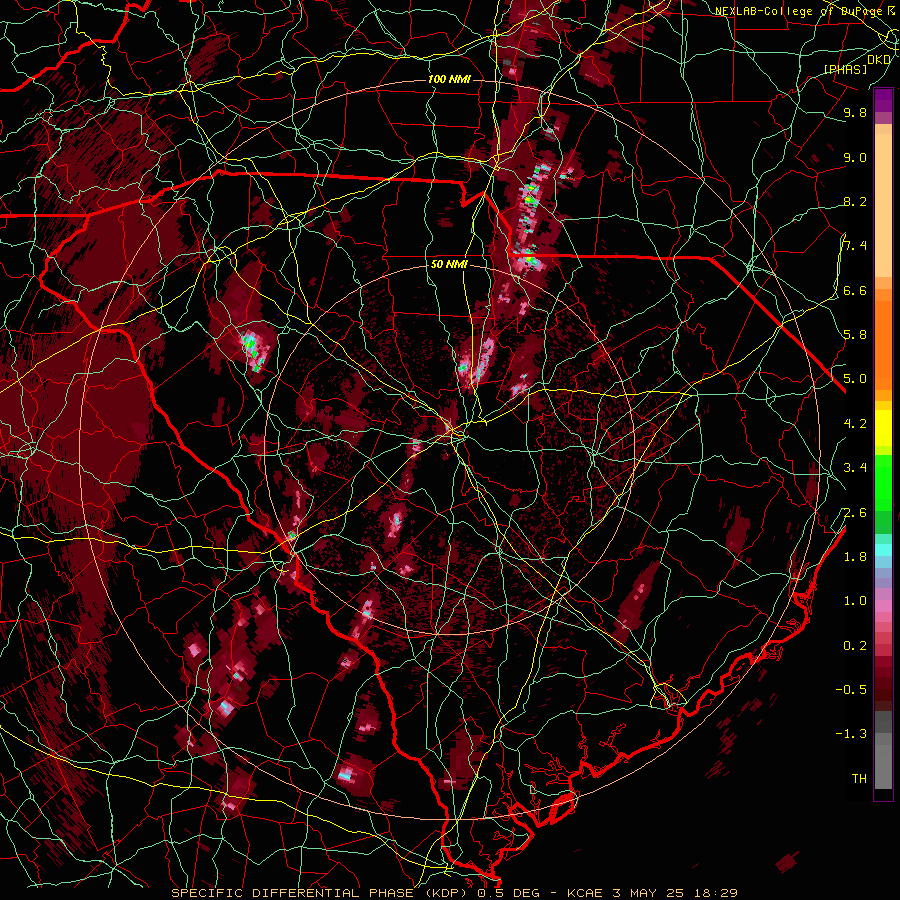Select the 0.2 value on the color scale
The width and height of the screenshot is (900, 900).
(x=855, y=646)
